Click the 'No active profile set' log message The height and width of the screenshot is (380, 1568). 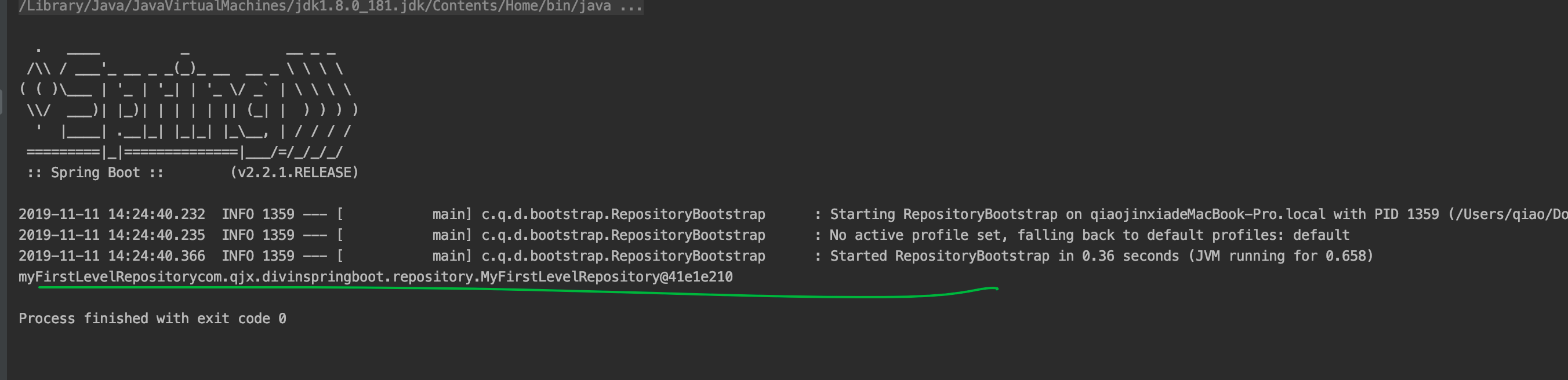1090,235
